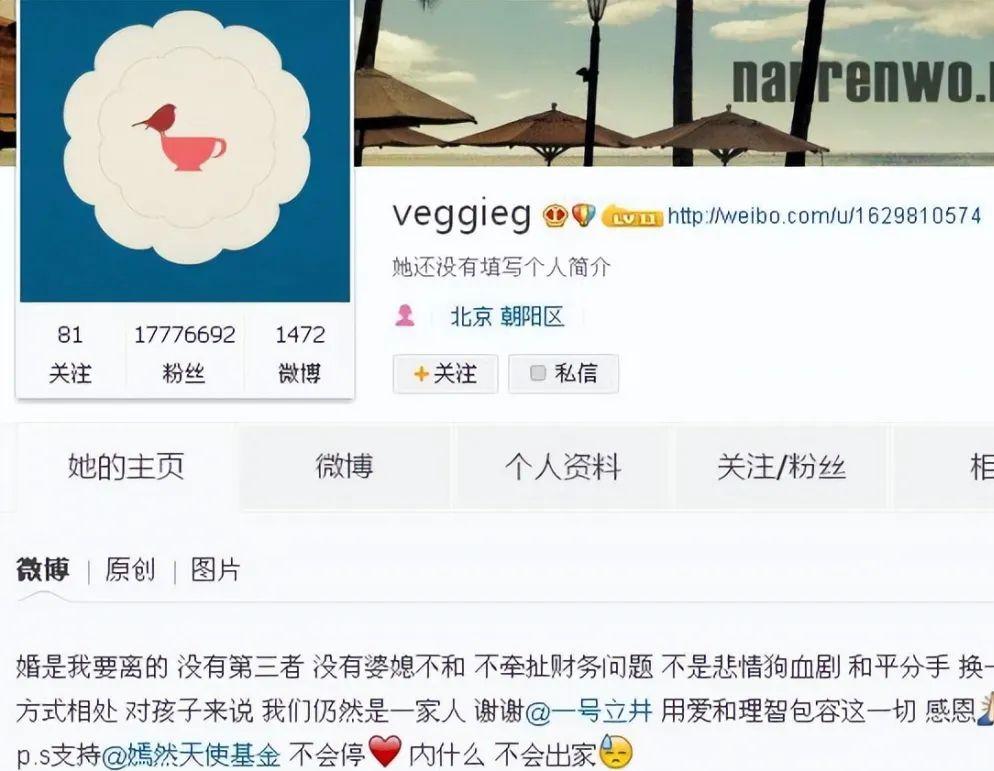Filter posts by 原创

pos(130,569)
